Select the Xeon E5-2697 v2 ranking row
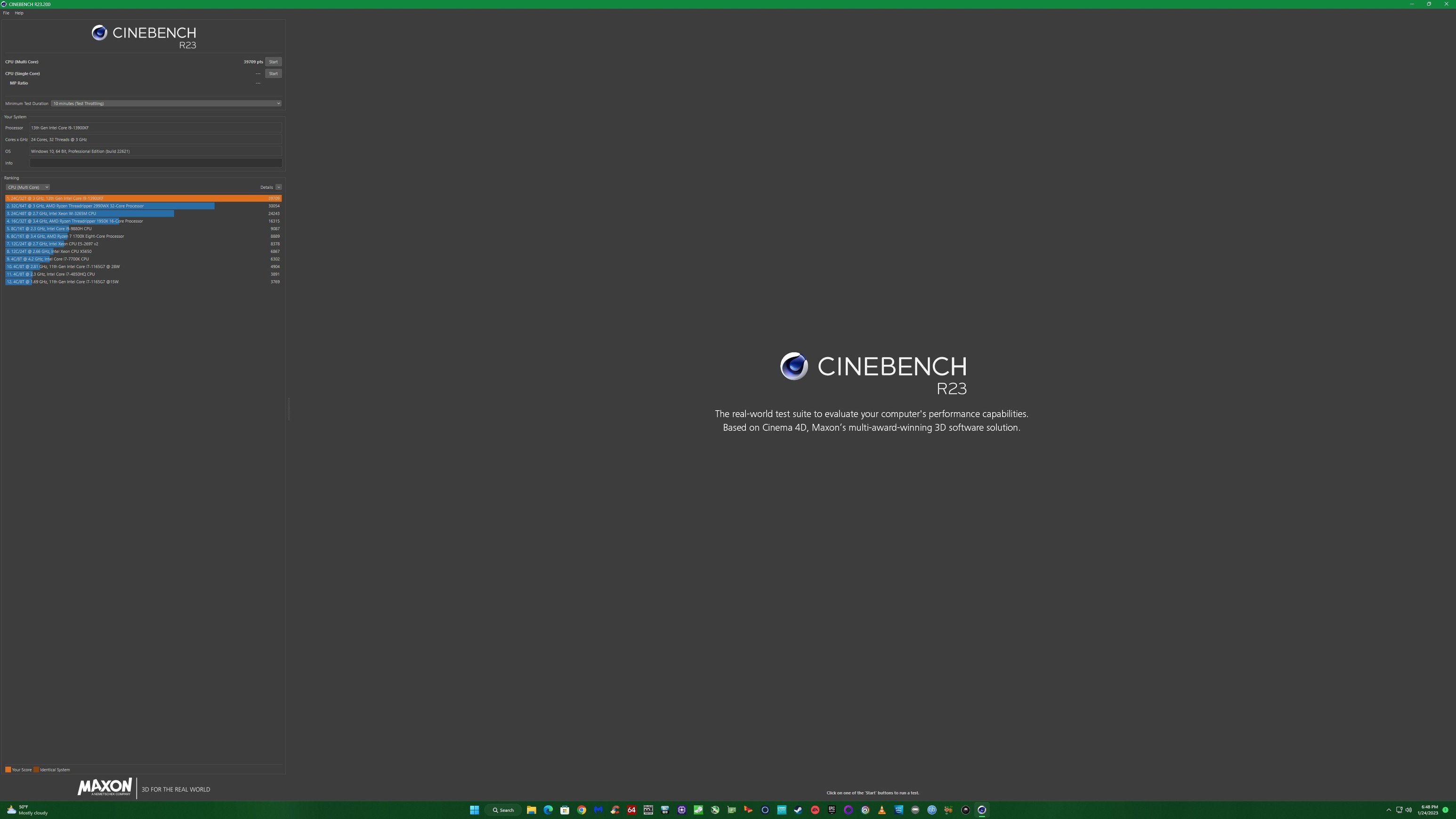 143,243
